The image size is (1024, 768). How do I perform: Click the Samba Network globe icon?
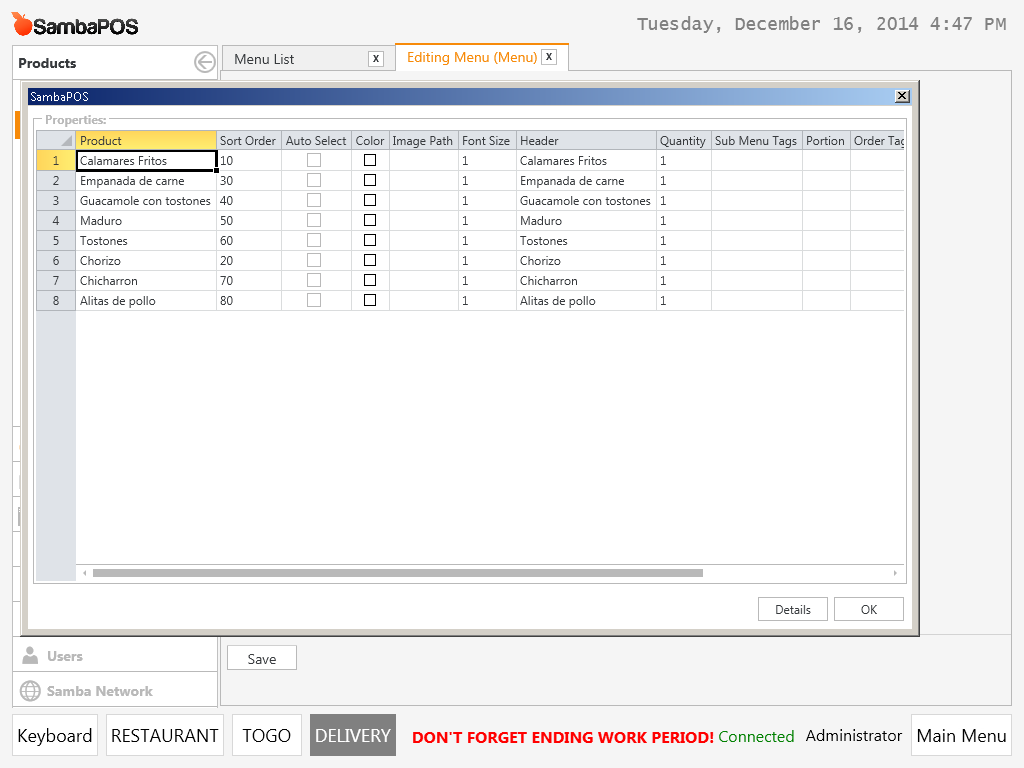click(x=30, y=691)
